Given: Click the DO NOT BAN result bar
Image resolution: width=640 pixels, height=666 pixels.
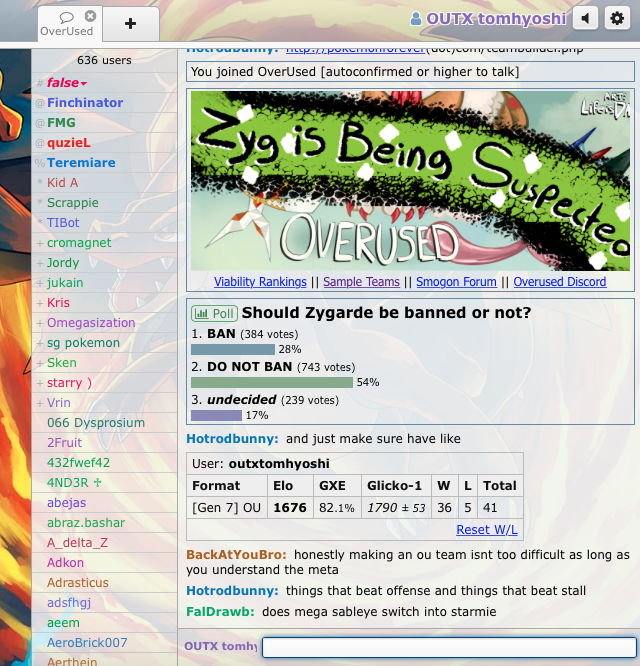Looking at the screenshot, I should coord(272,382).
